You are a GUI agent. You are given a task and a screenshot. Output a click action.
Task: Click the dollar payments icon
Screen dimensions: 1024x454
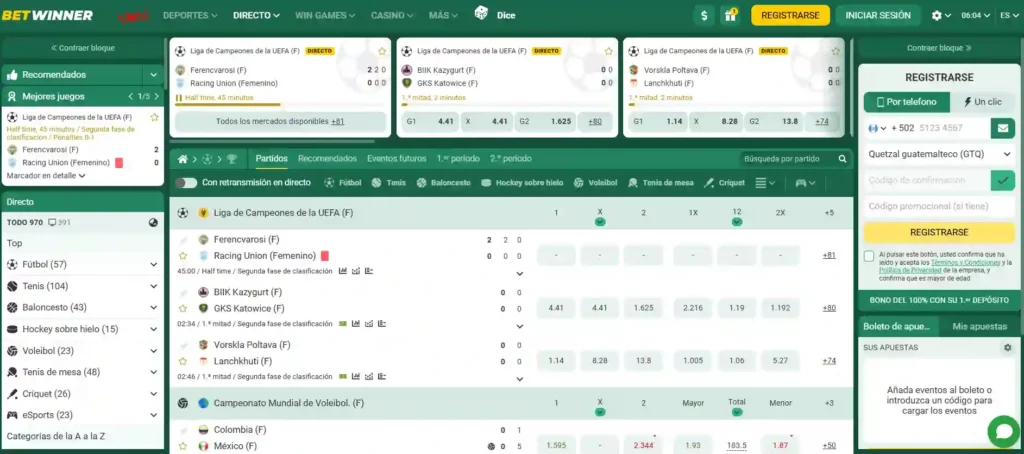point(703,16)
